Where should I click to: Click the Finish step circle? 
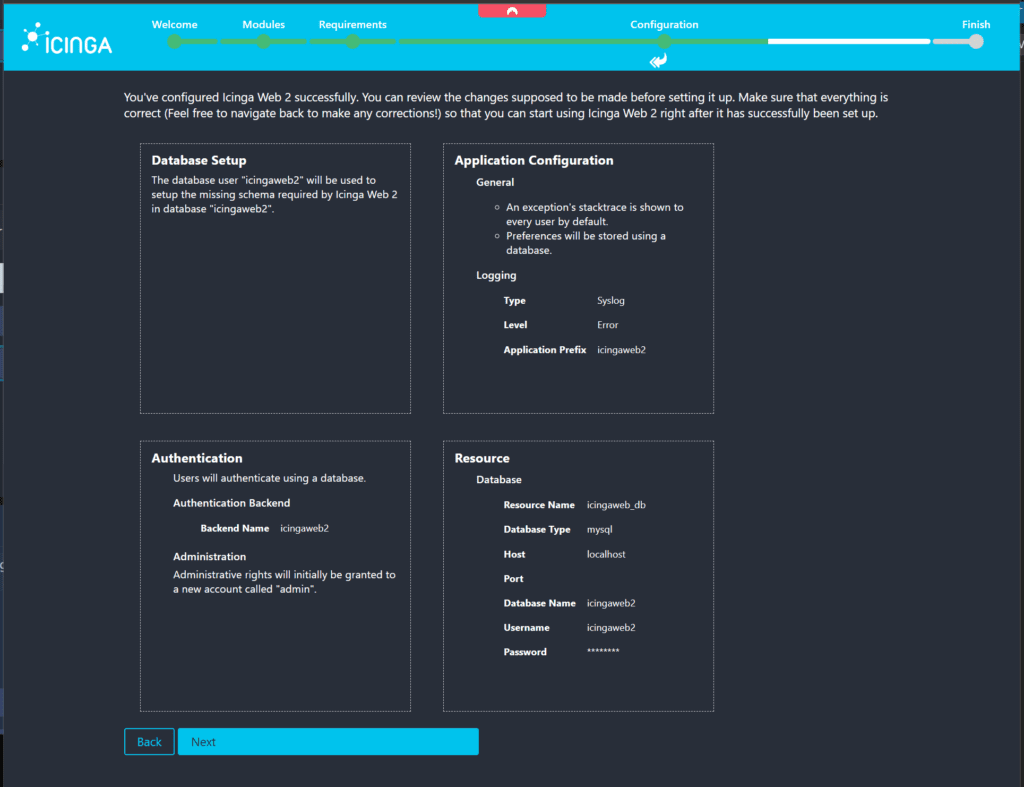976,42
